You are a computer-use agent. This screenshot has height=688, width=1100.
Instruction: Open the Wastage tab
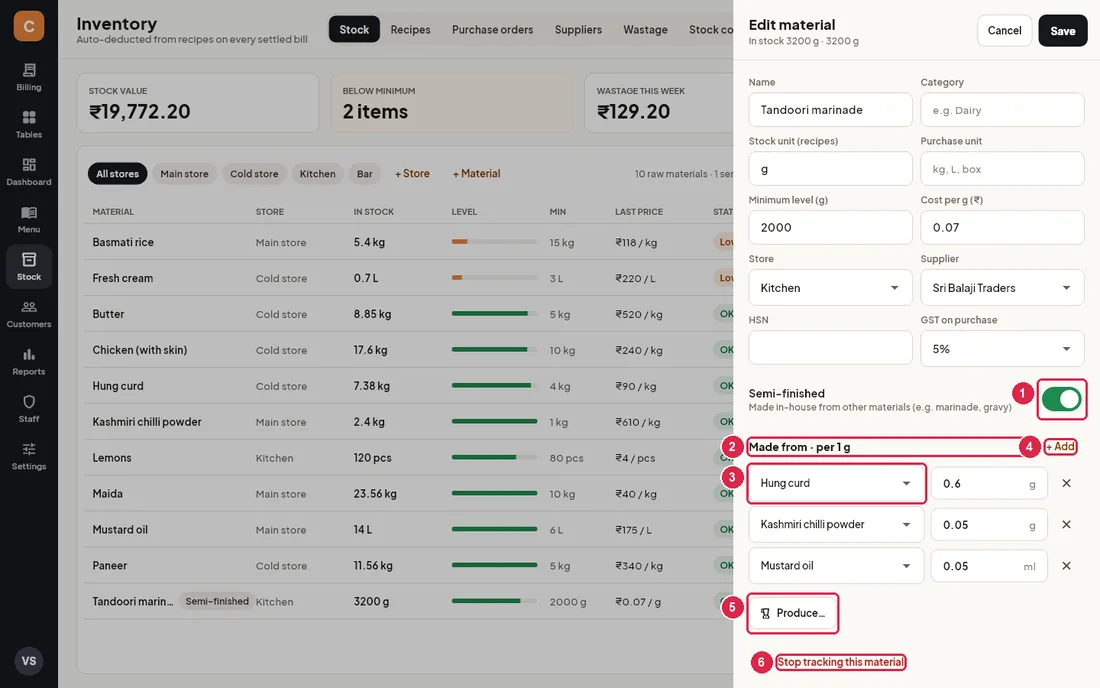[x=645, y=29]
